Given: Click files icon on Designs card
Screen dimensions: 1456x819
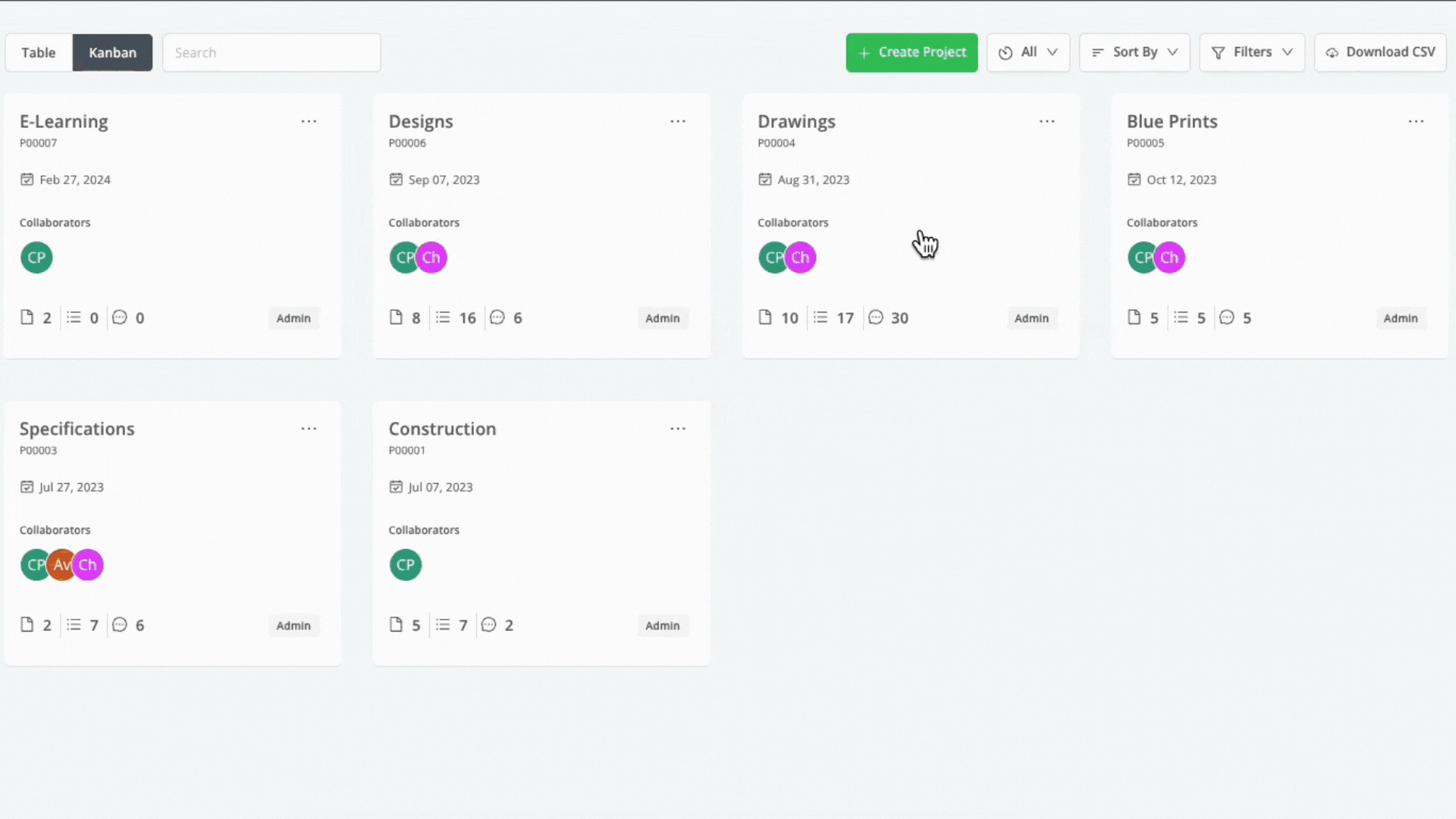Looking at the screenshot, I should coord(396,317).
